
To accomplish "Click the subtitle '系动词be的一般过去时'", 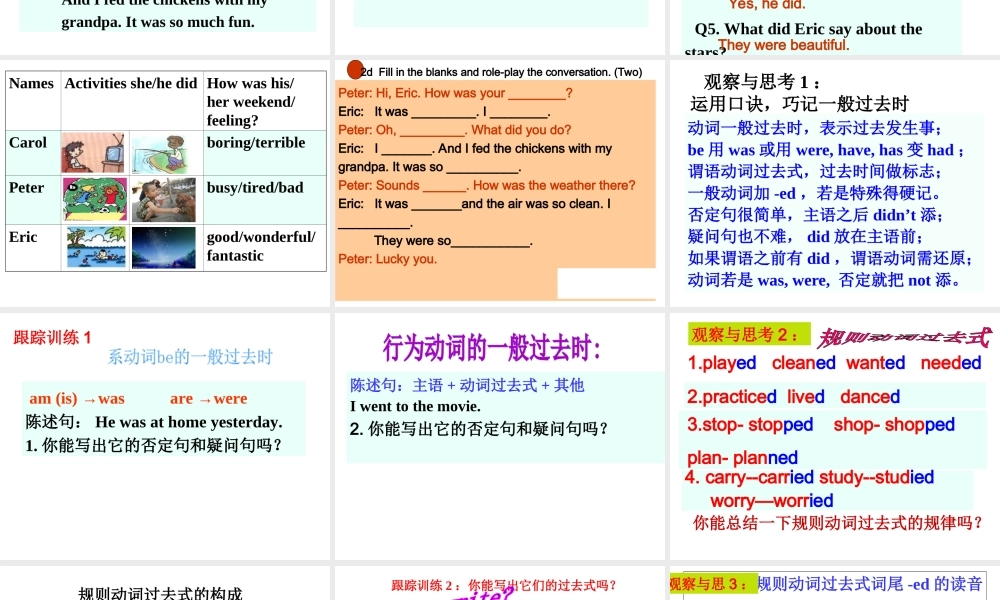I will point(190,357).
